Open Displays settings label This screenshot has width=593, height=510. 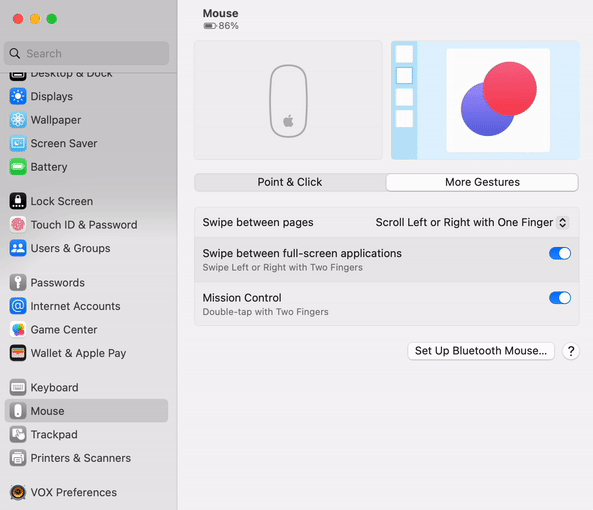(52, 96)
